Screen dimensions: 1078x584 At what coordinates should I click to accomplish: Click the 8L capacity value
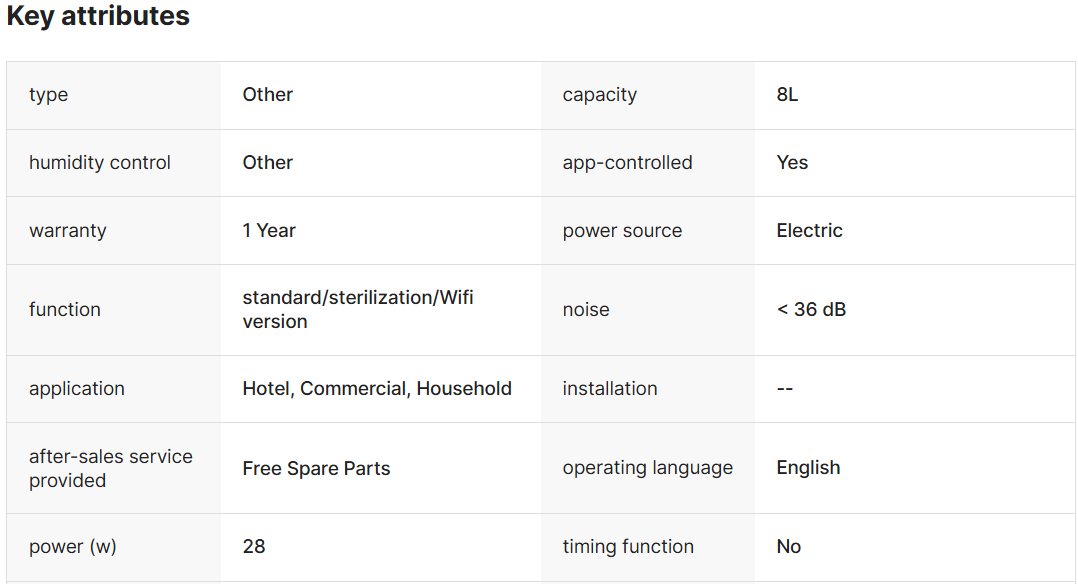[787, 95]
